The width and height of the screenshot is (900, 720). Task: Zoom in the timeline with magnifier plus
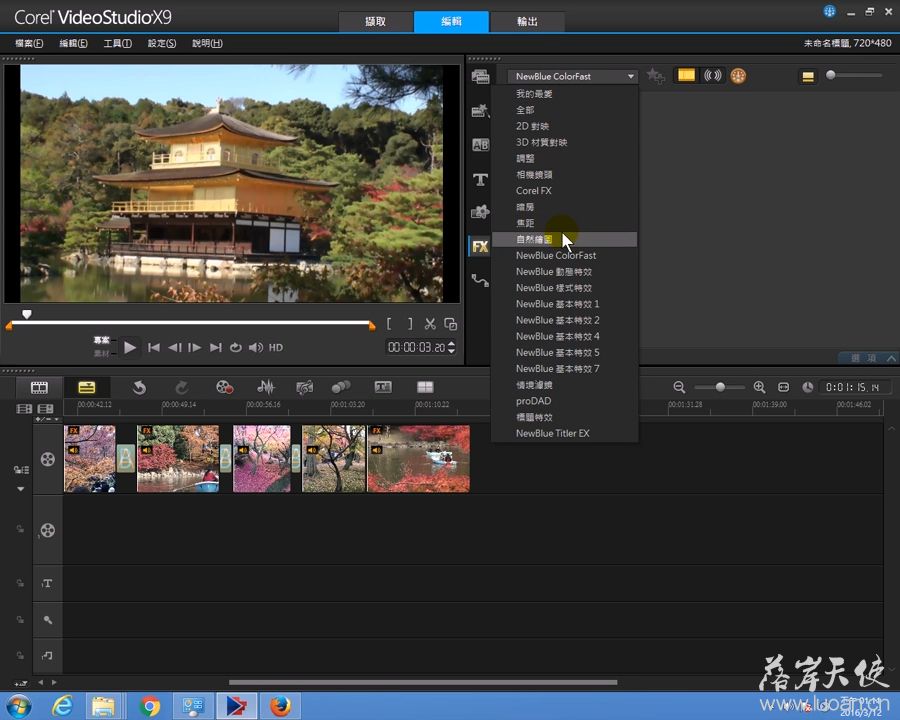click(759, 388)
